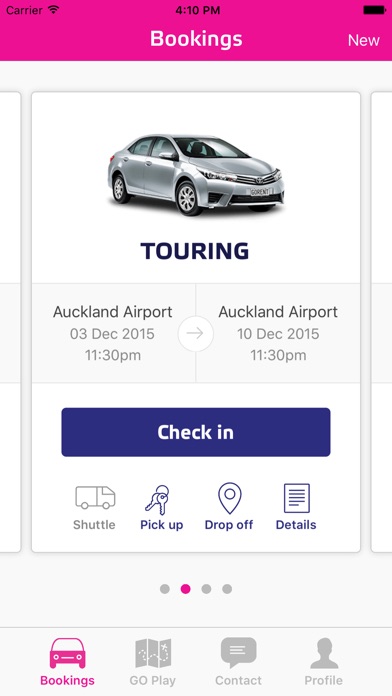Image resolution: width=392 pixels, height=696 pixels.
Task: Switch to the Bookings tab
Action: [x=67, y=661]
